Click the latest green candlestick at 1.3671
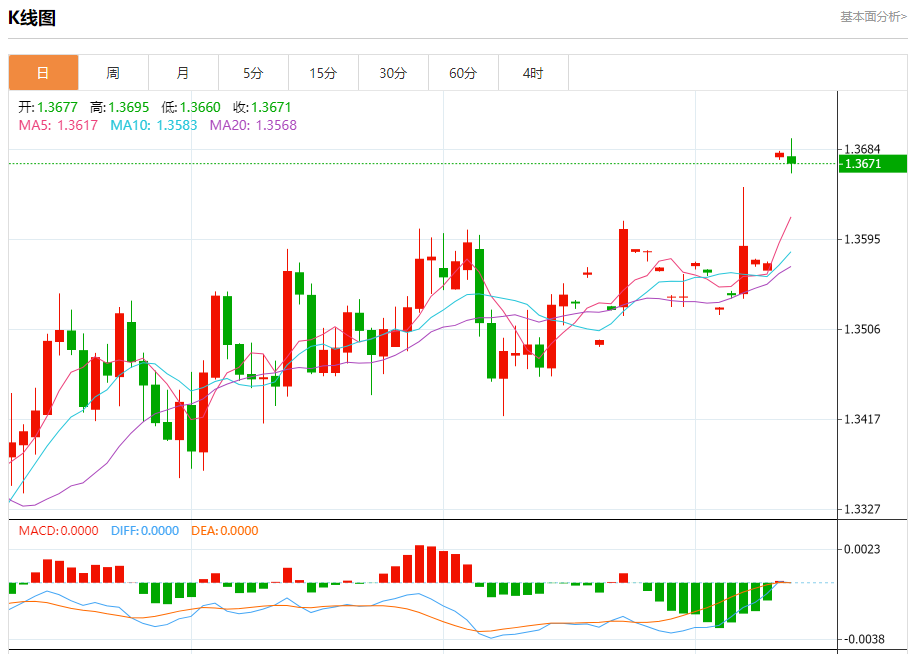The image size is (916, 654). (x=792, y=160)
